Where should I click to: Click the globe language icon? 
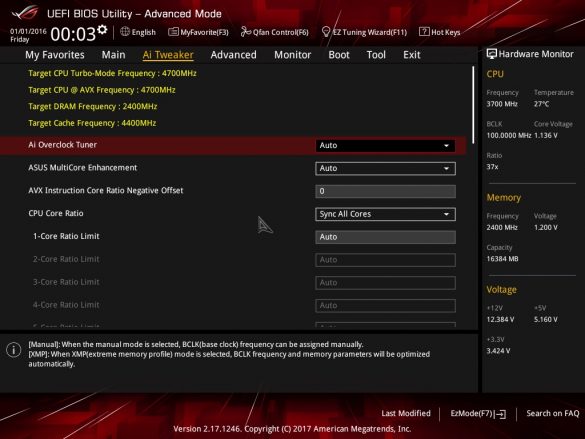pos(125,32)
